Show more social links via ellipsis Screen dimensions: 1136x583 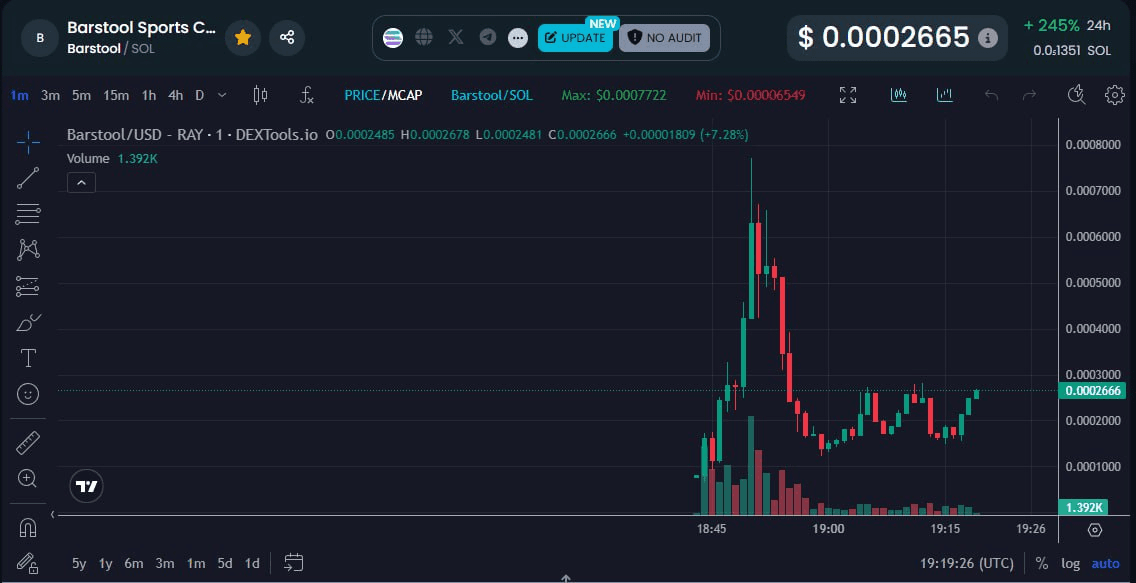coord(518,38)
